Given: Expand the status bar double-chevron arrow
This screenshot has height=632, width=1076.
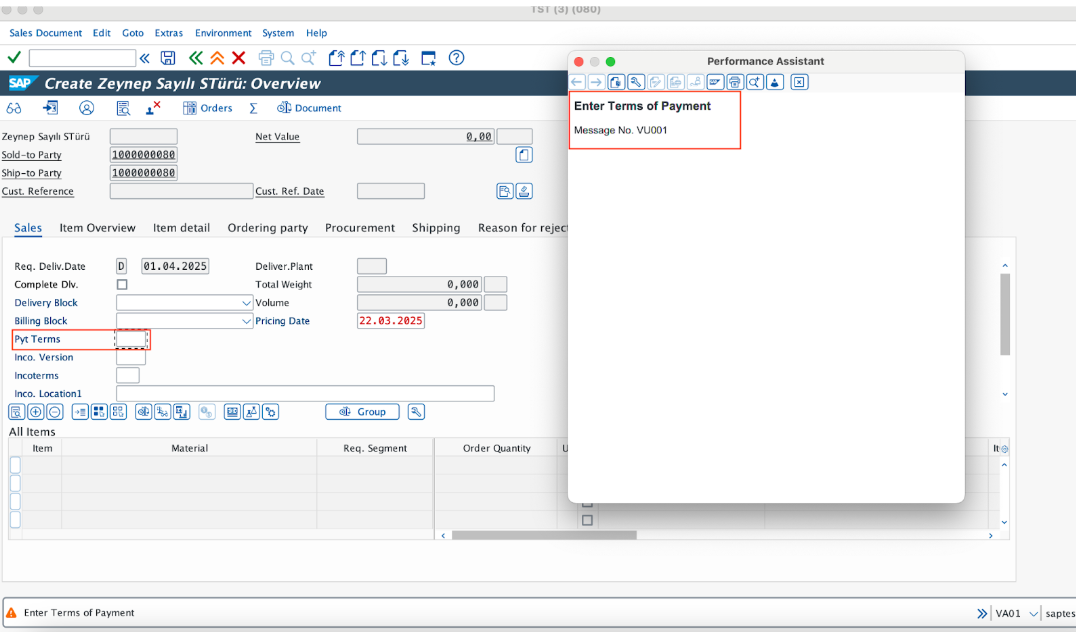Looking at the screenshot, I should click(982, 613).
